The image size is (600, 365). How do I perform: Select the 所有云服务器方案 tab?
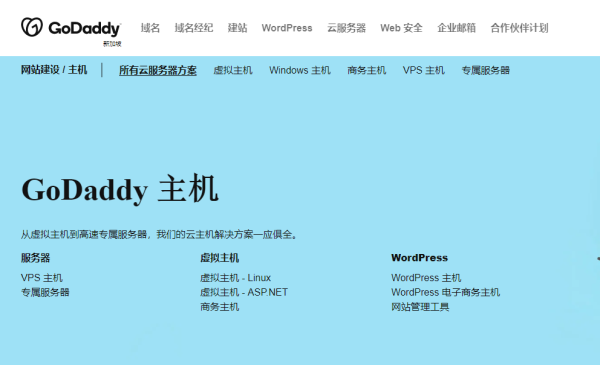(158, 70)
